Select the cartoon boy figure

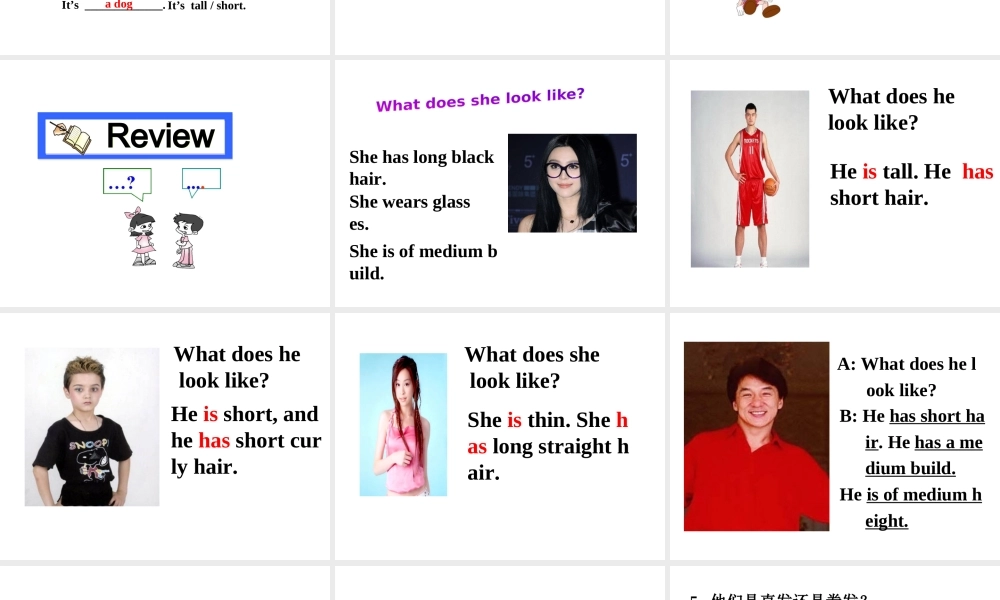point(187,240)
